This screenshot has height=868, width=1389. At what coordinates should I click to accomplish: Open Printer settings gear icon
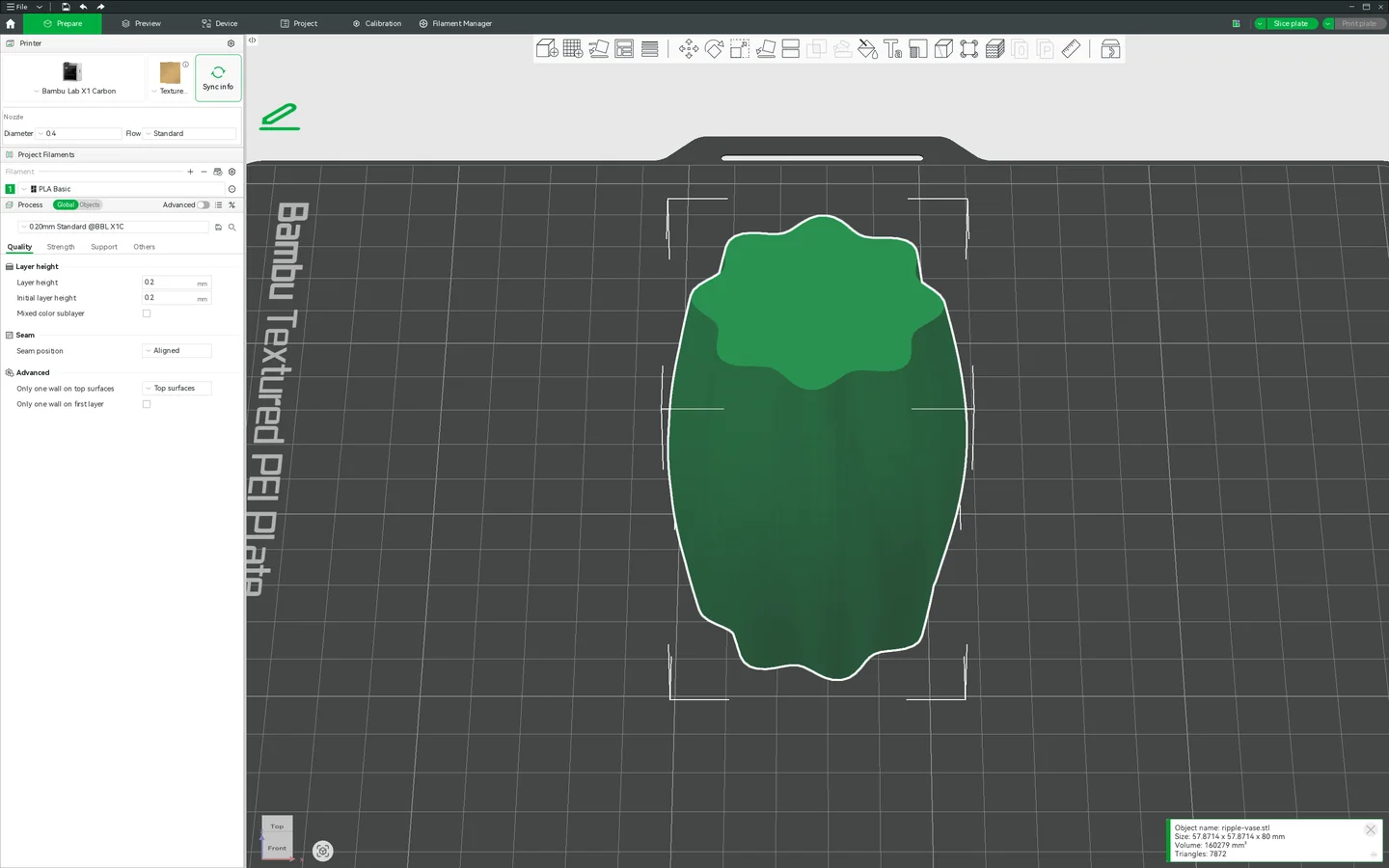(231, 43)
